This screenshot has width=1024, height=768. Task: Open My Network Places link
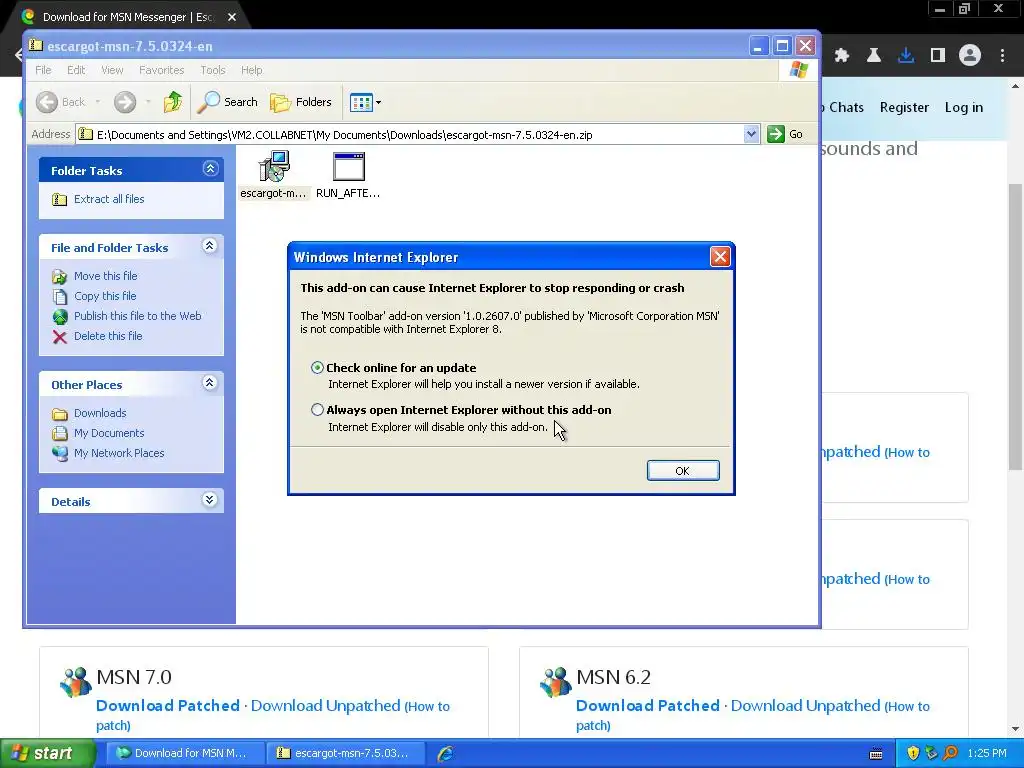click(x=119, y=453)
